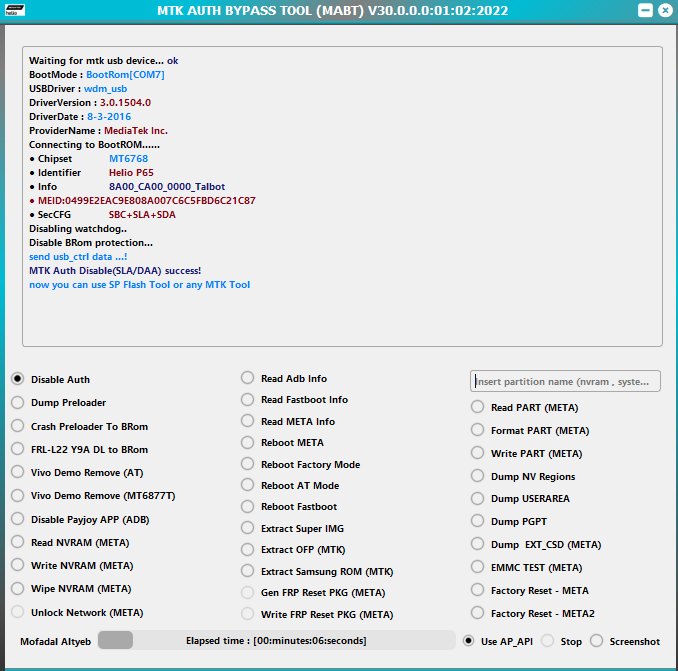Image resolution: width=678 pixels, height=671 pixels.
Task: Select Read PART (META)
Action: (x=477, y=407)
